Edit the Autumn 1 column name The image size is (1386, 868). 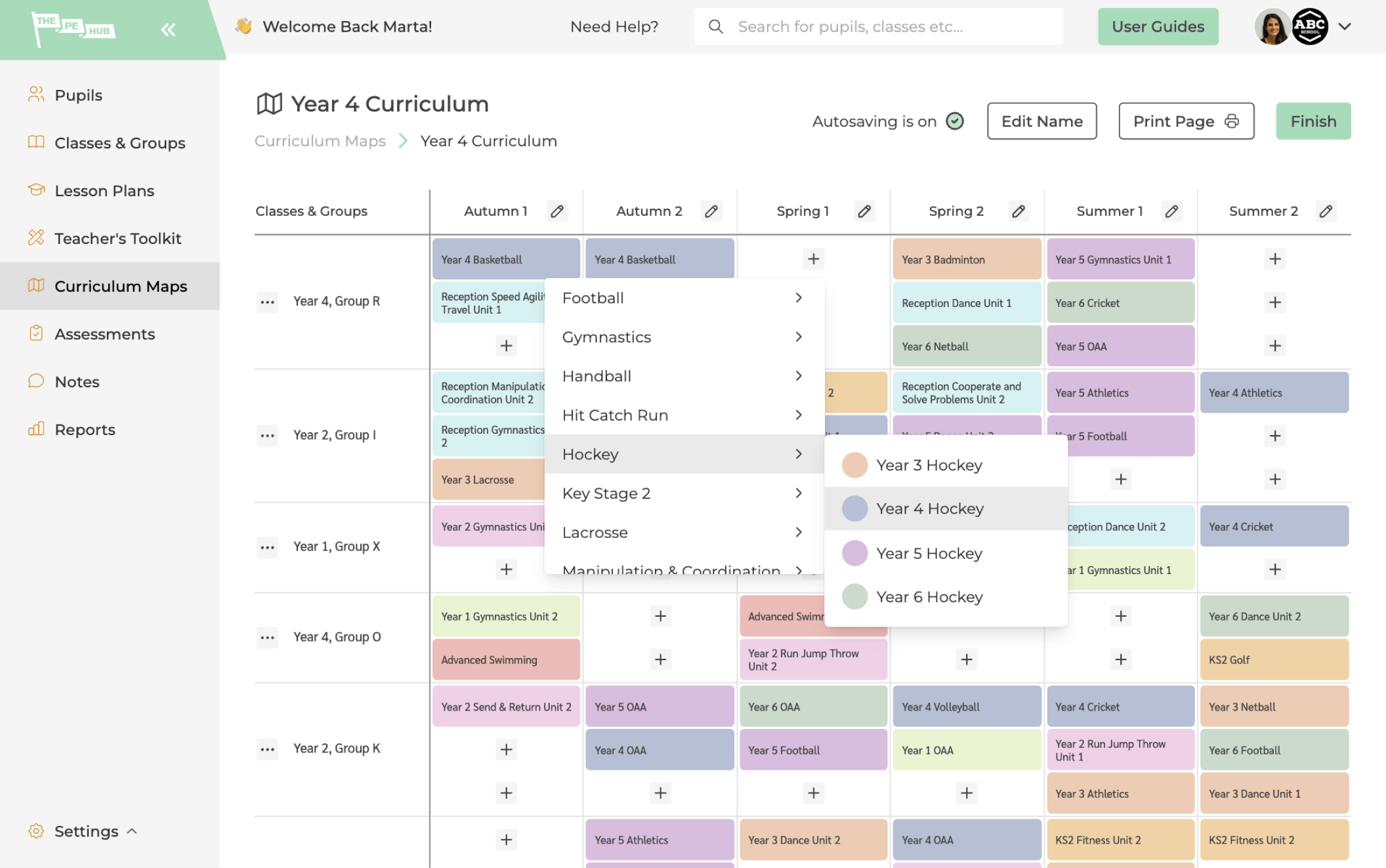(557, 211)
